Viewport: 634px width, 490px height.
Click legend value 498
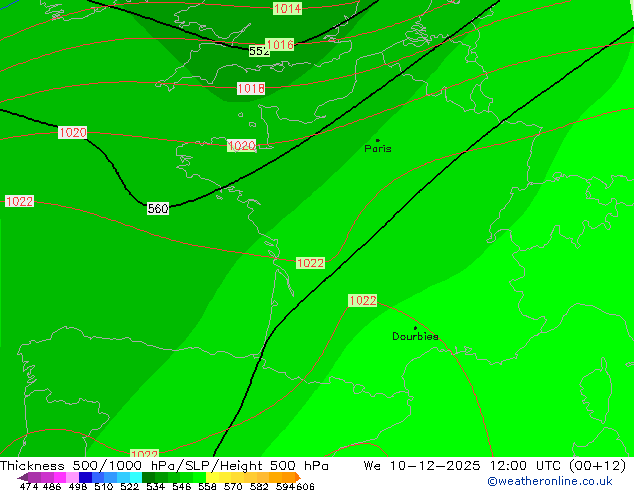[x=78, y=486]
